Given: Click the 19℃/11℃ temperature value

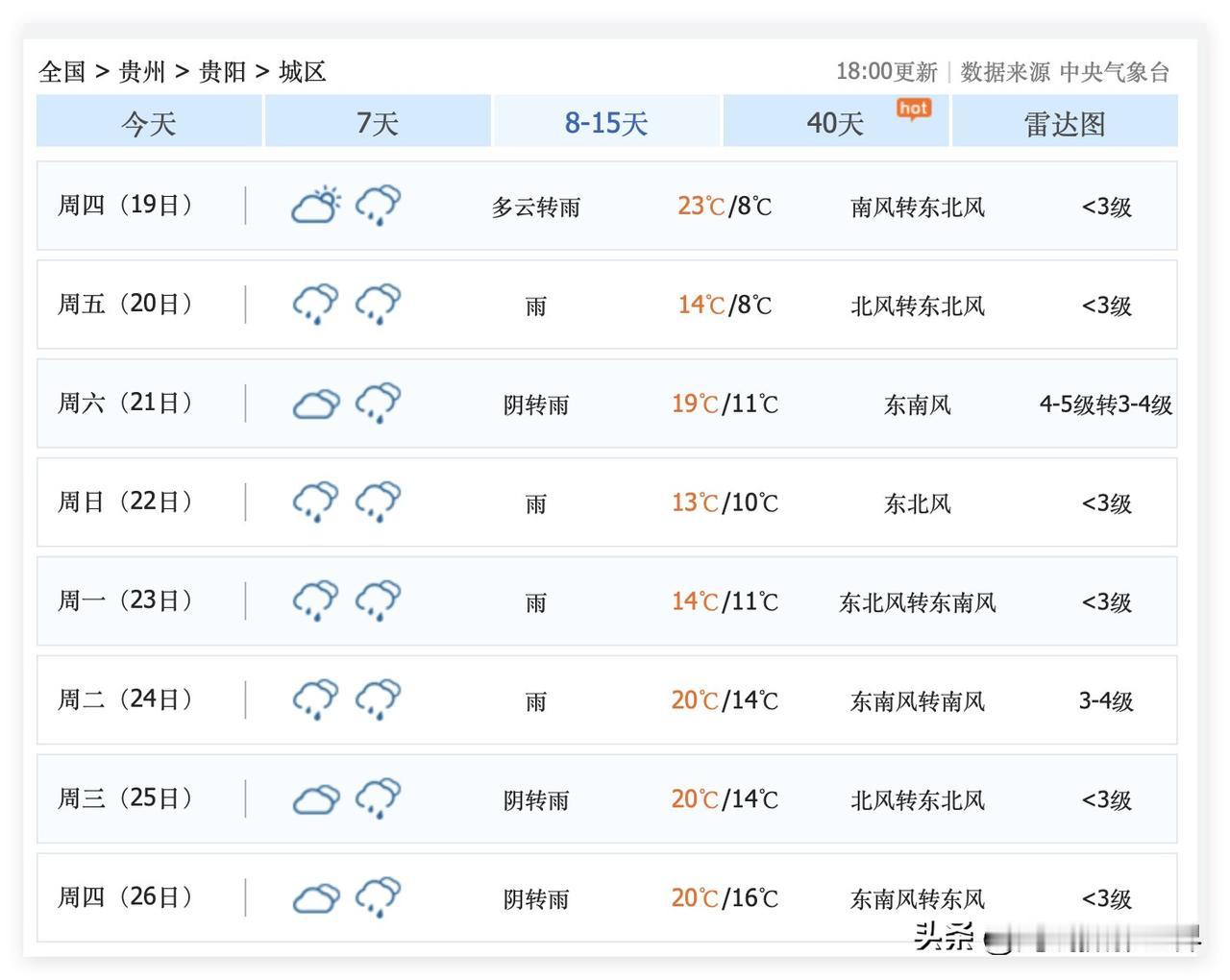Looking at the screenshot, I should pyautogui.click(x=725, y=404).
